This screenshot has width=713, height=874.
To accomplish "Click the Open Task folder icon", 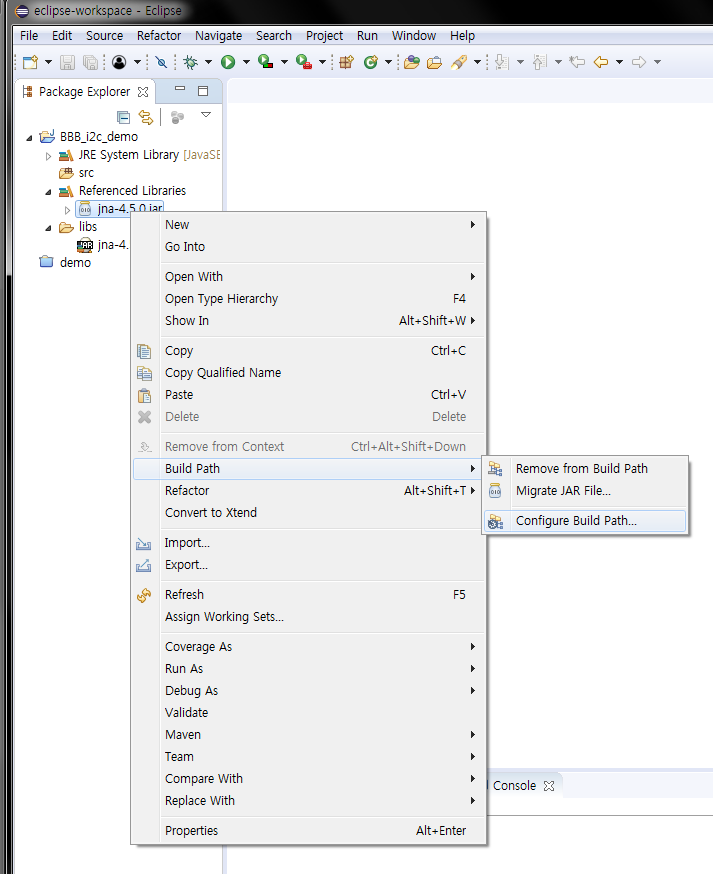I will 434,62.
